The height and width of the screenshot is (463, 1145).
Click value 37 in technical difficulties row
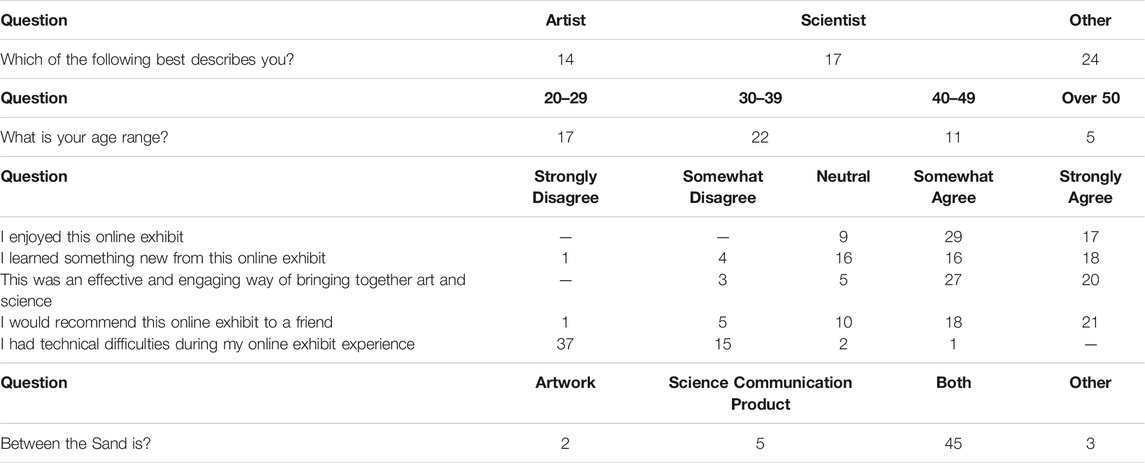coord(565,343)
